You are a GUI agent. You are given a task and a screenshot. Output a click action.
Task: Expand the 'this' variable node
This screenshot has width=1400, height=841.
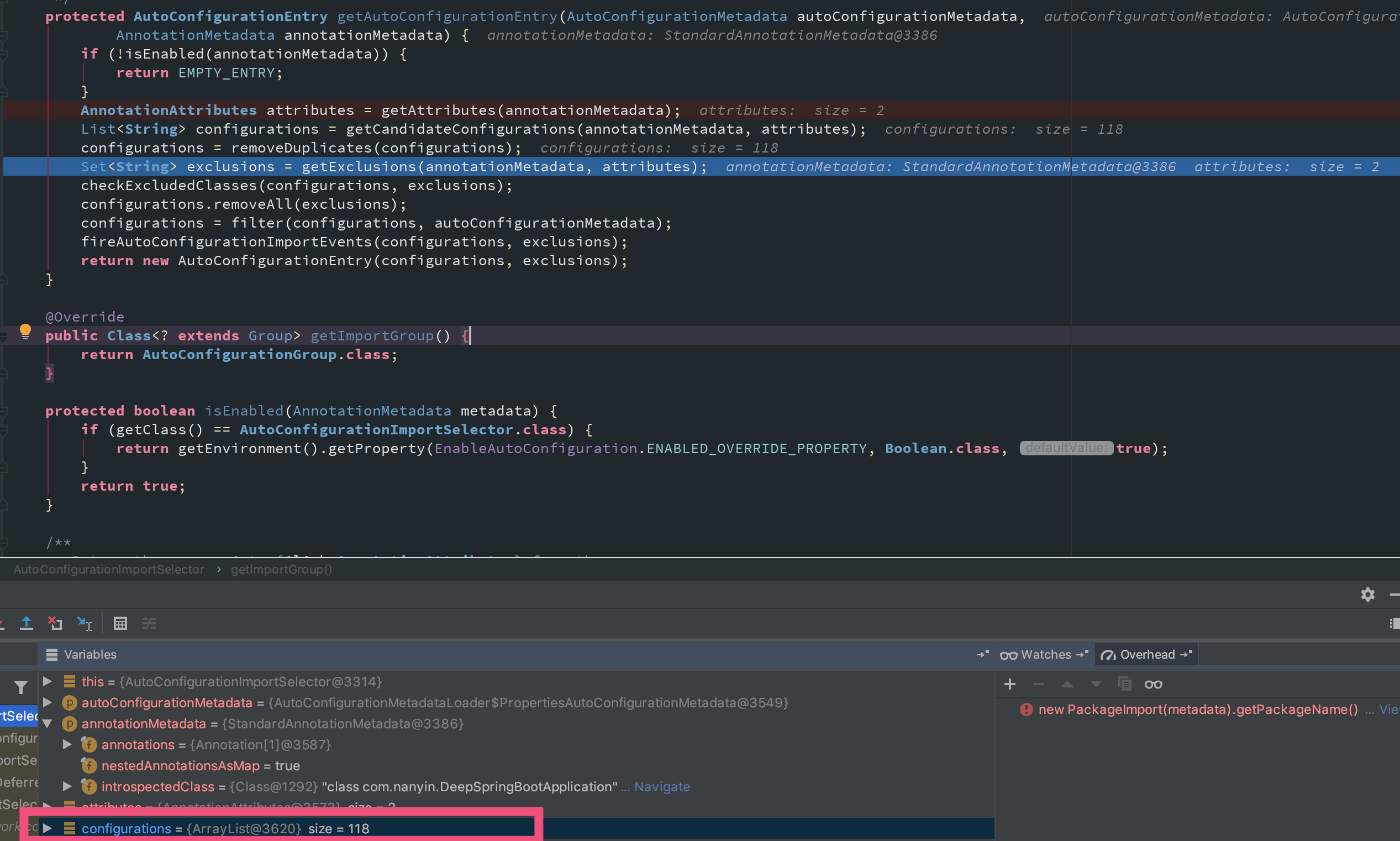coord(48,681)
